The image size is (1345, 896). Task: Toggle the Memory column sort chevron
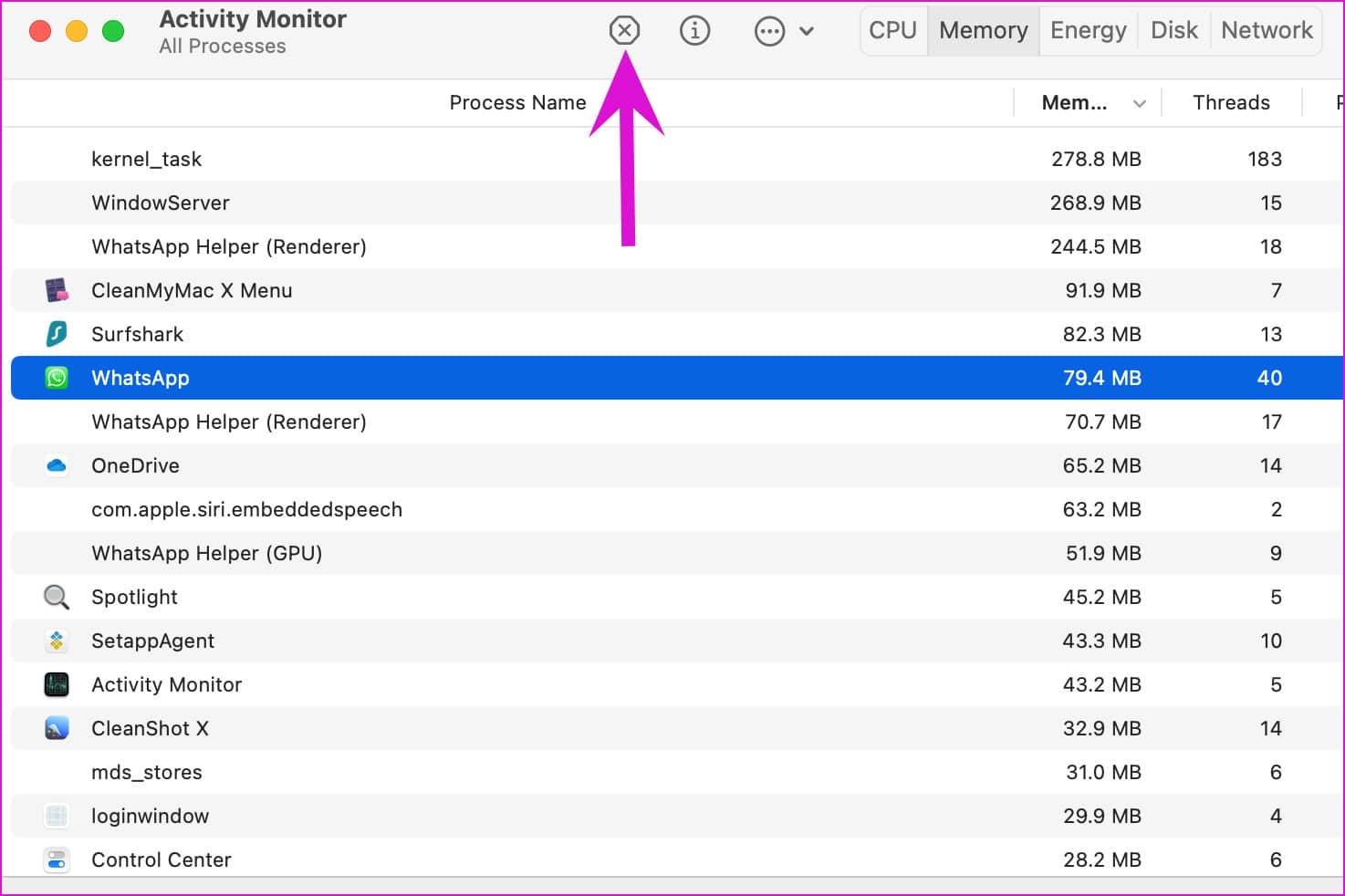[1139, 104]
